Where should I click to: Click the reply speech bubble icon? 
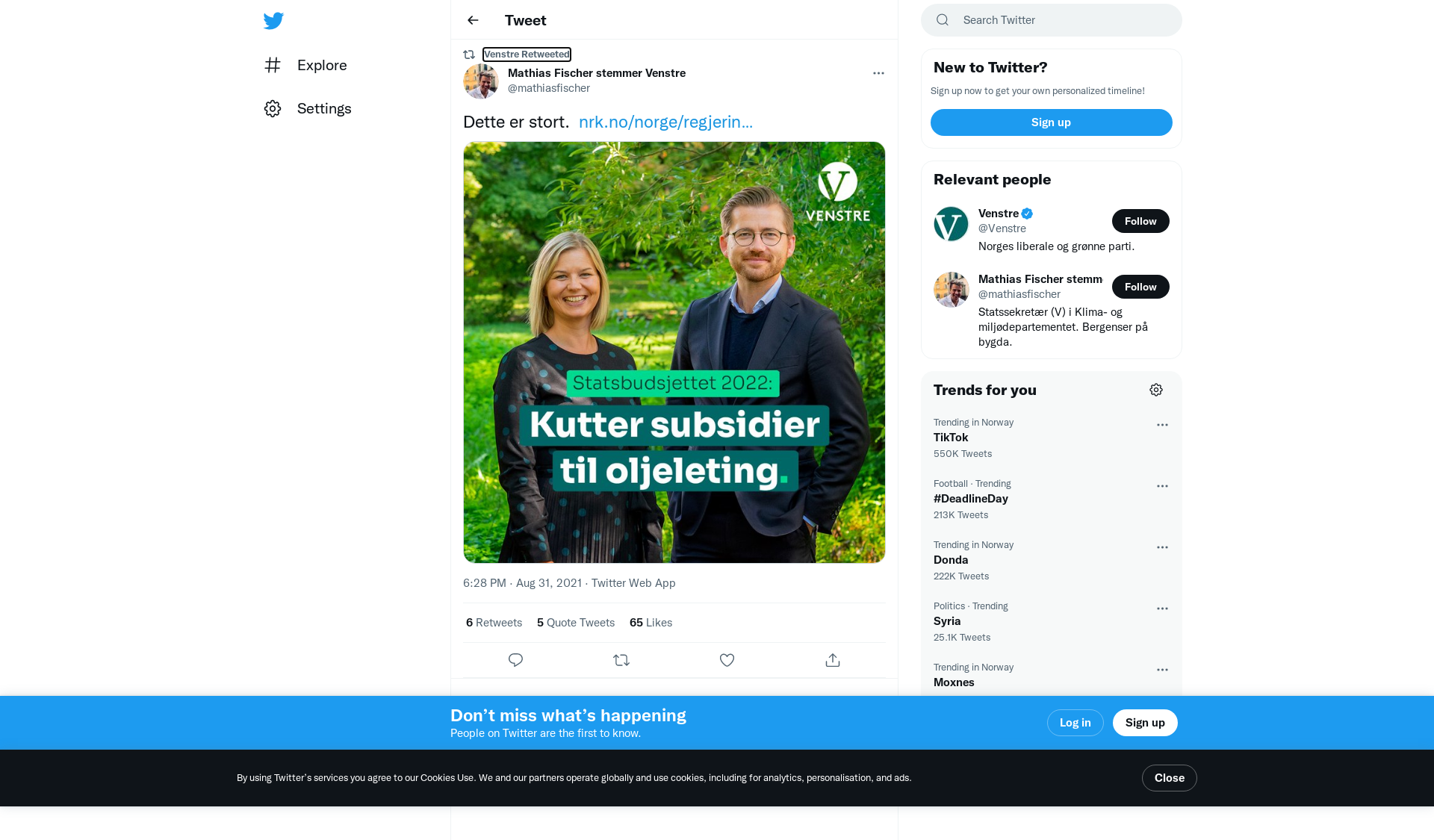click(515, 660)
